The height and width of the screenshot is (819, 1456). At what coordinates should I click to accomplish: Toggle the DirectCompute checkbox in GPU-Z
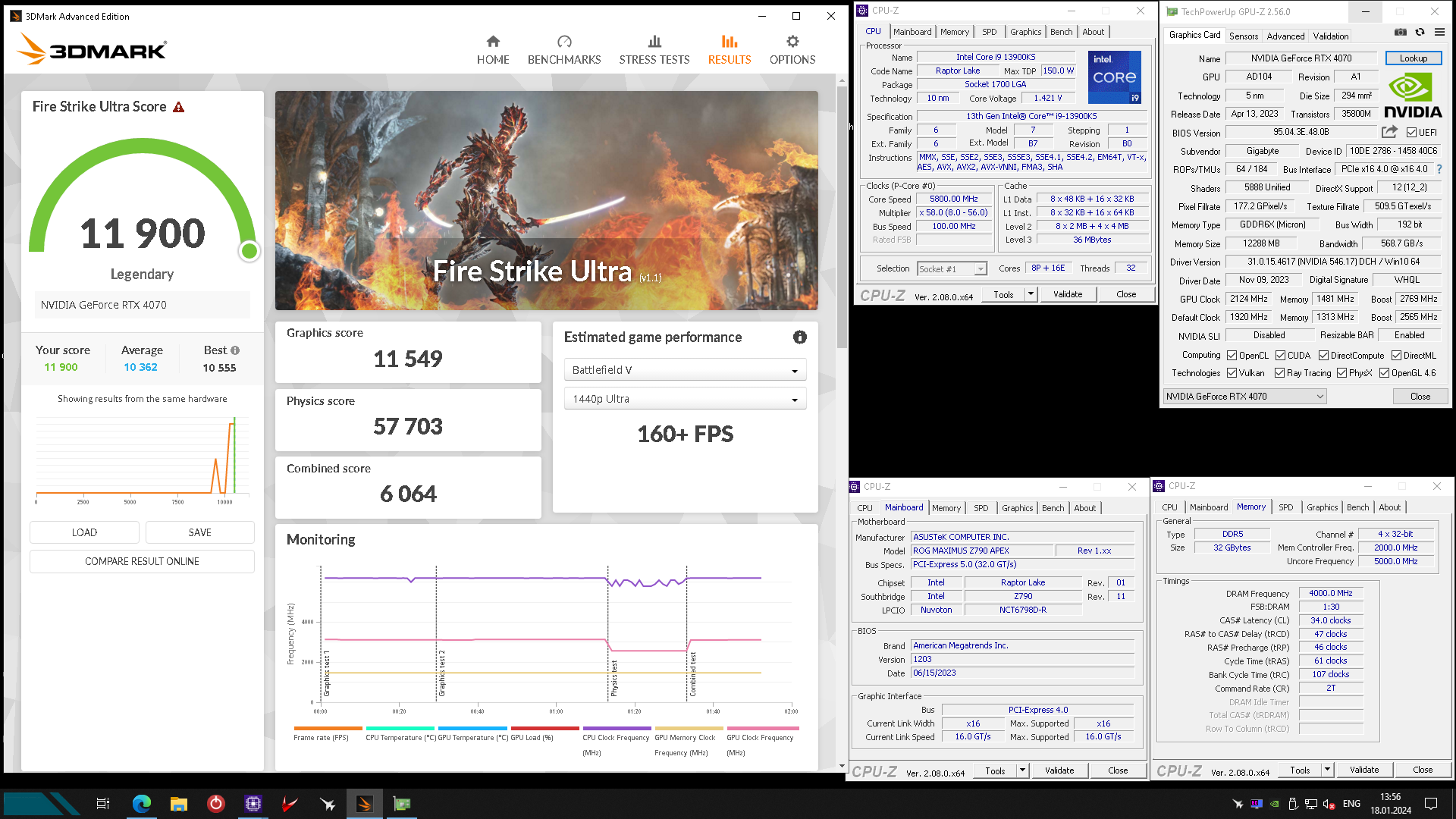1323,356
